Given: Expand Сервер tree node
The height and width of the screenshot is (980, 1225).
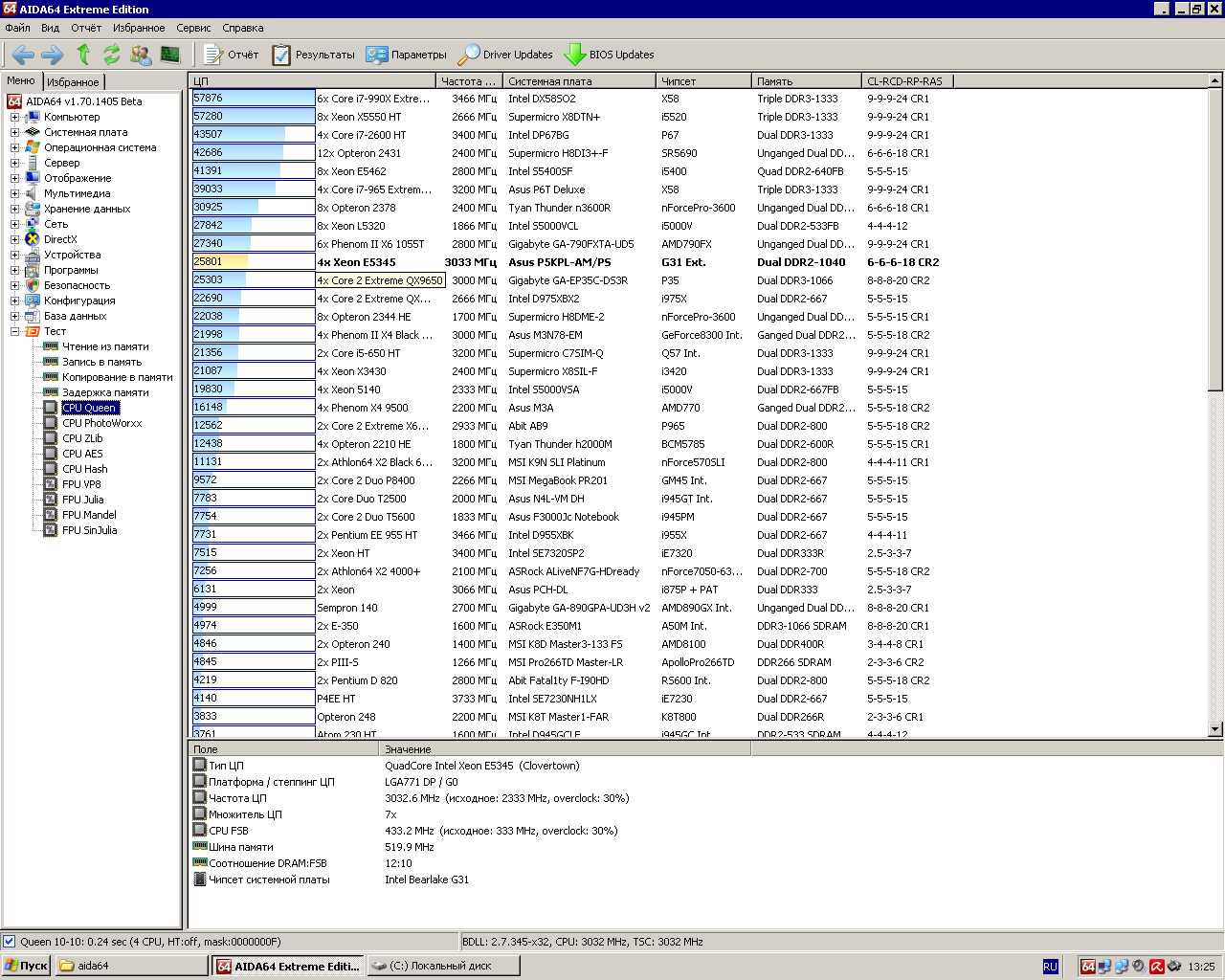Looking at the screenshot, I should click(14, 163).
